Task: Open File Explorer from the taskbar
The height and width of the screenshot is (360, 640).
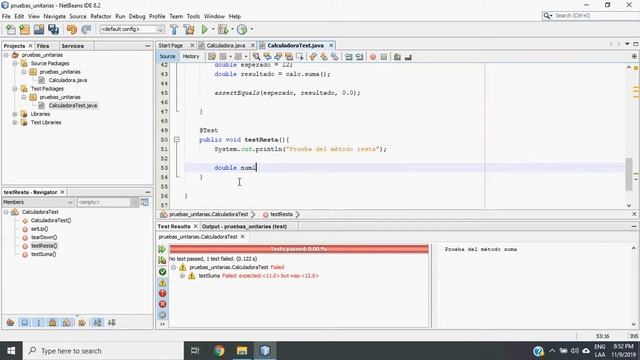Action: (242, 351)
